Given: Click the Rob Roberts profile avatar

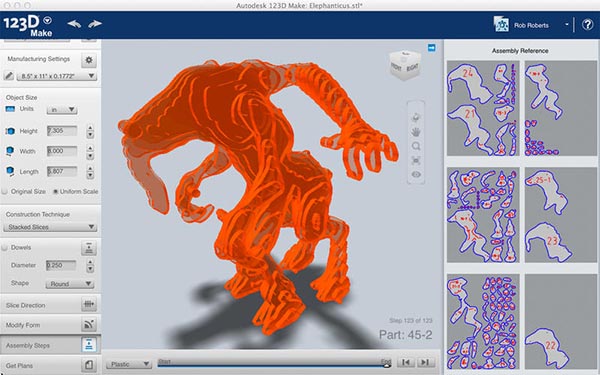Looking at the screenshot, I should pyautogui.click(x=501, y=24).
